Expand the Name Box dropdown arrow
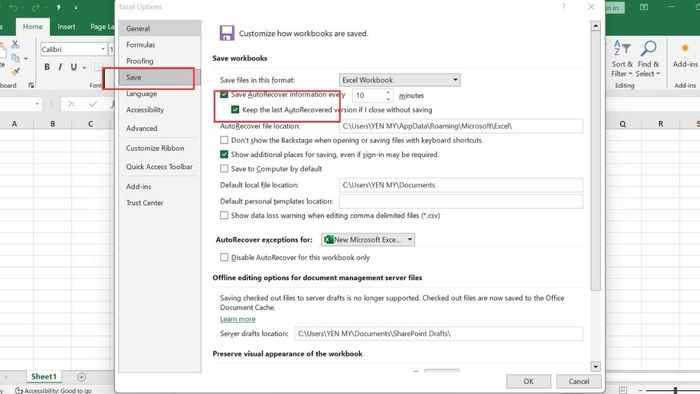 pos(37,104)
